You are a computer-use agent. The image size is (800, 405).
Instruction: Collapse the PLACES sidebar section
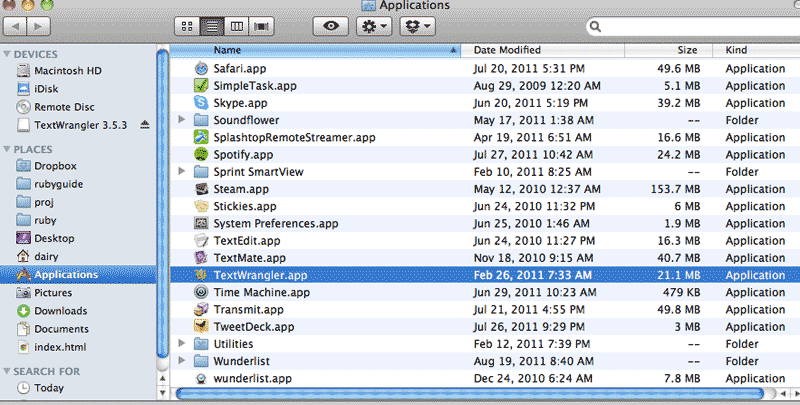(7, 149)
